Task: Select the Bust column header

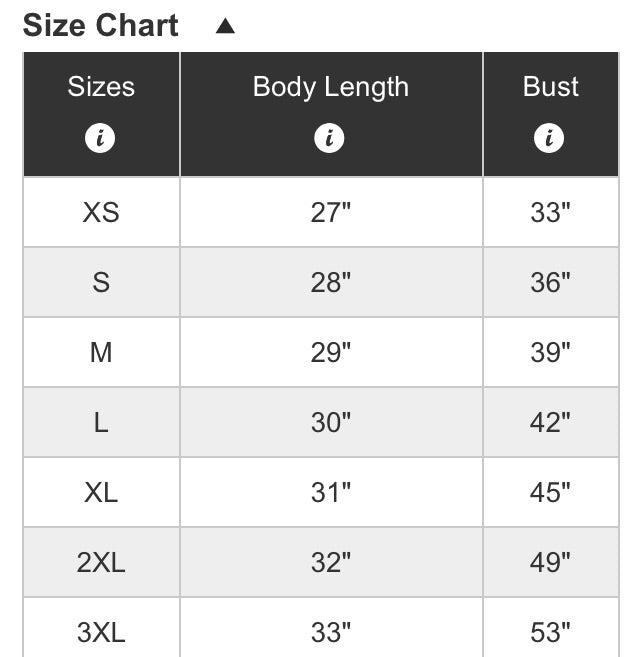Action: pos(551,114)
